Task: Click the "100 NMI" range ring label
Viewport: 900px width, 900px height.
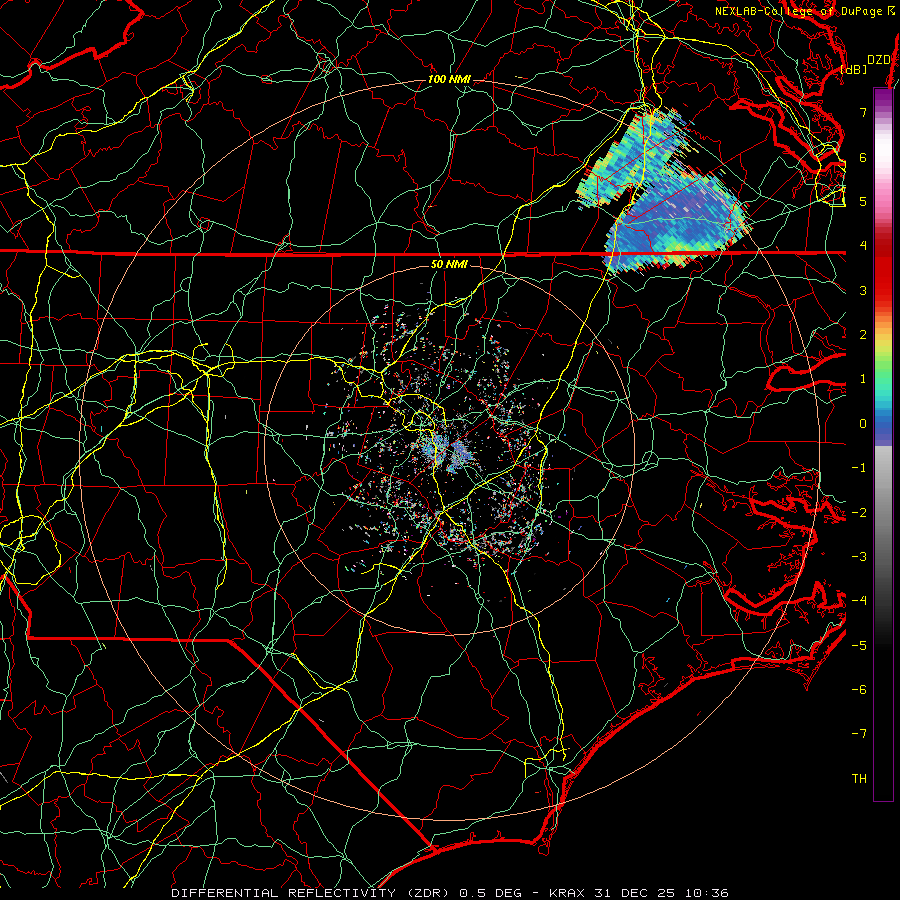Action: (449, 79)
